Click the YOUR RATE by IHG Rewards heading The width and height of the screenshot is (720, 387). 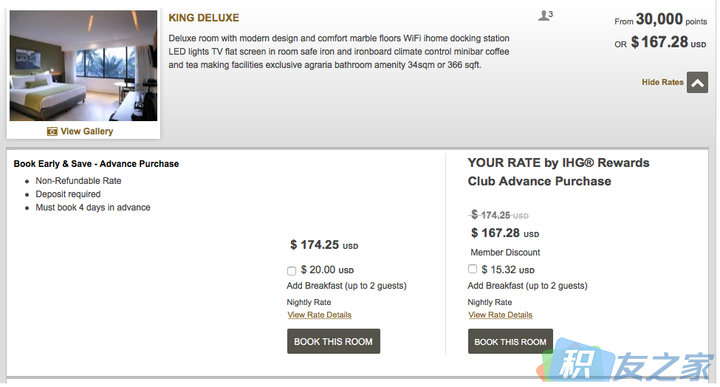point(558,172)
